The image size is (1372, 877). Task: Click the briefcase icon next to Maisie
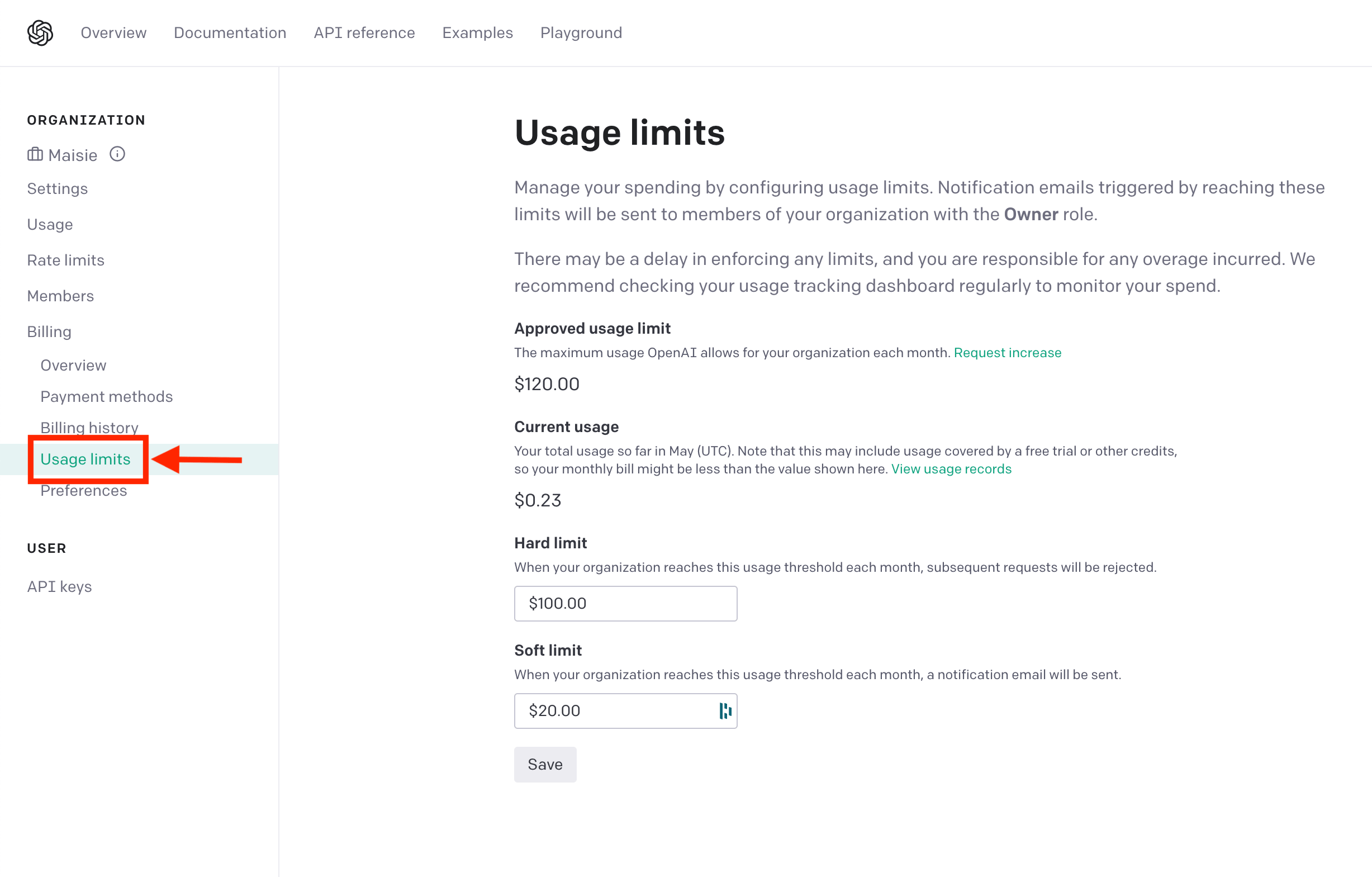pos(34,154)
